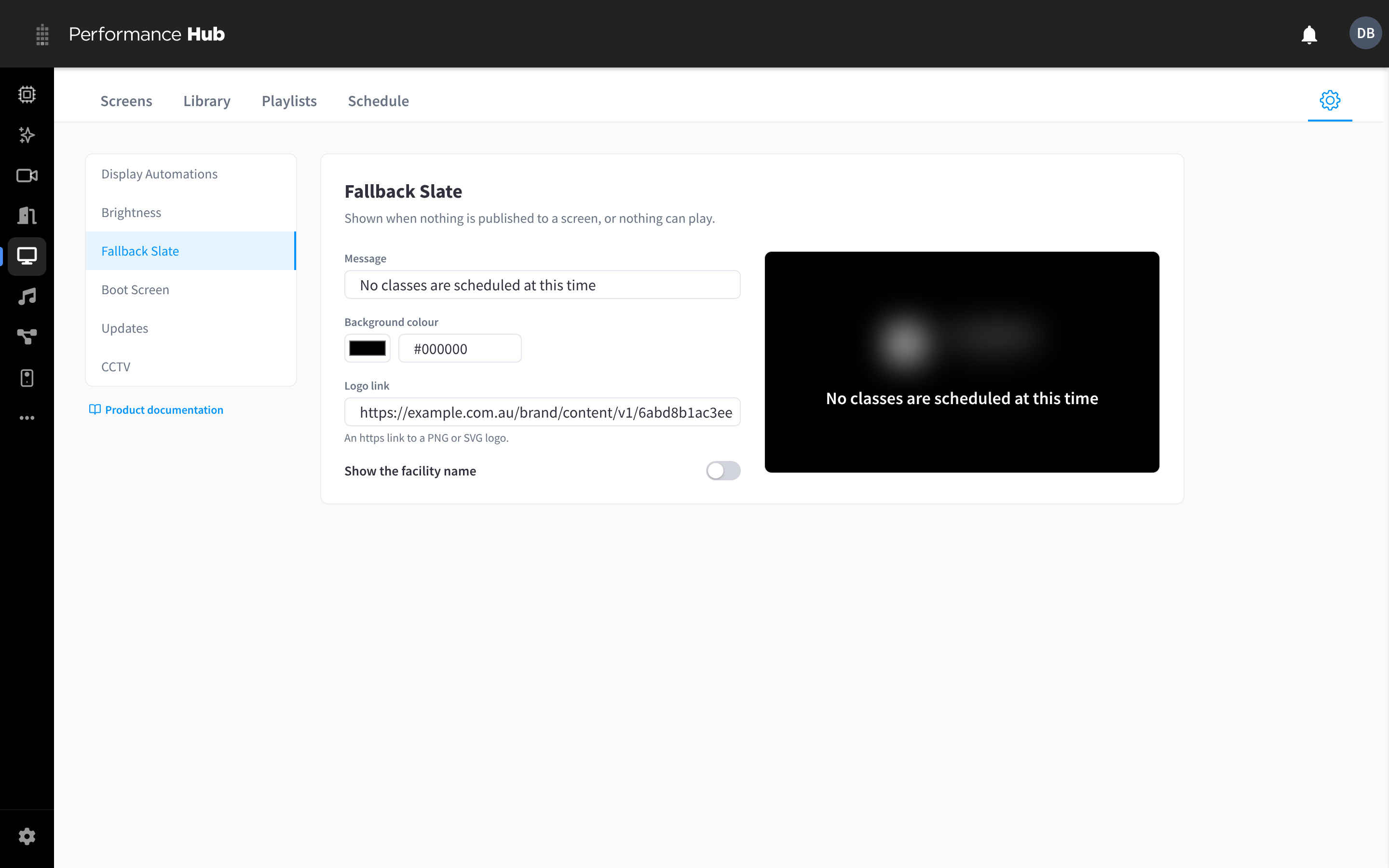The width and height of the screenshot is (1389, 868).
Task: Switch to the Schedule tab
Action: click(x=378, y=101)
